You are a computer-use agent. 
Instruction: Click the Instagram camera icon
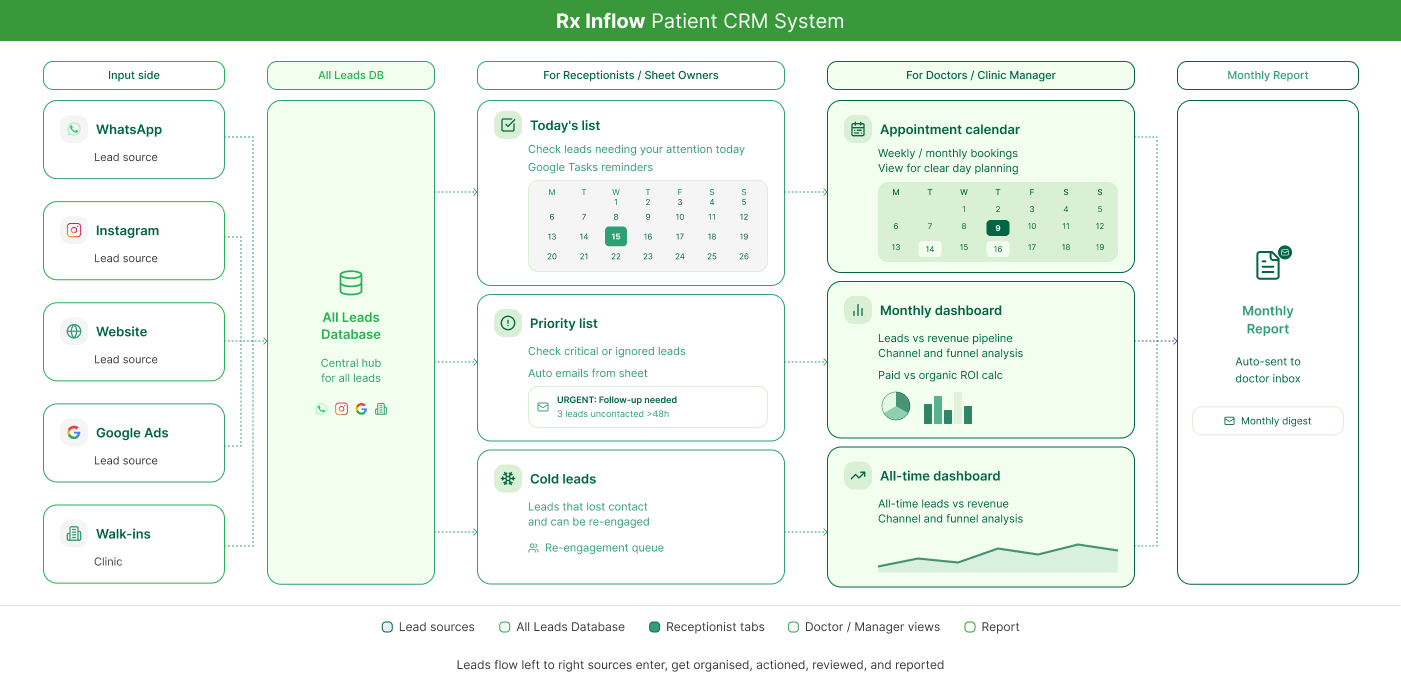[74, 230]
